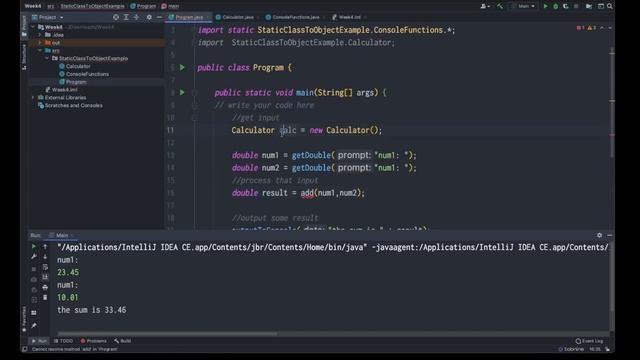Go to next highlighted error arrow

point(610,28)
